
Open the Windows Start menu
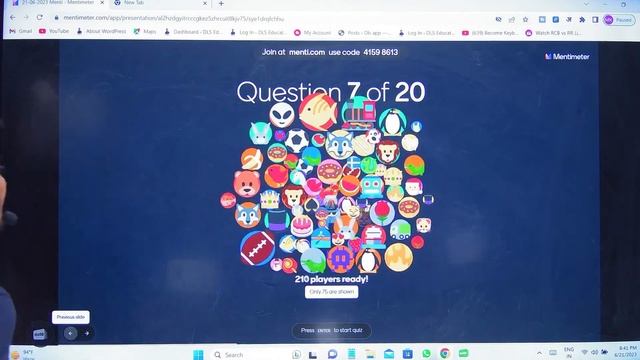coord(198,354)
